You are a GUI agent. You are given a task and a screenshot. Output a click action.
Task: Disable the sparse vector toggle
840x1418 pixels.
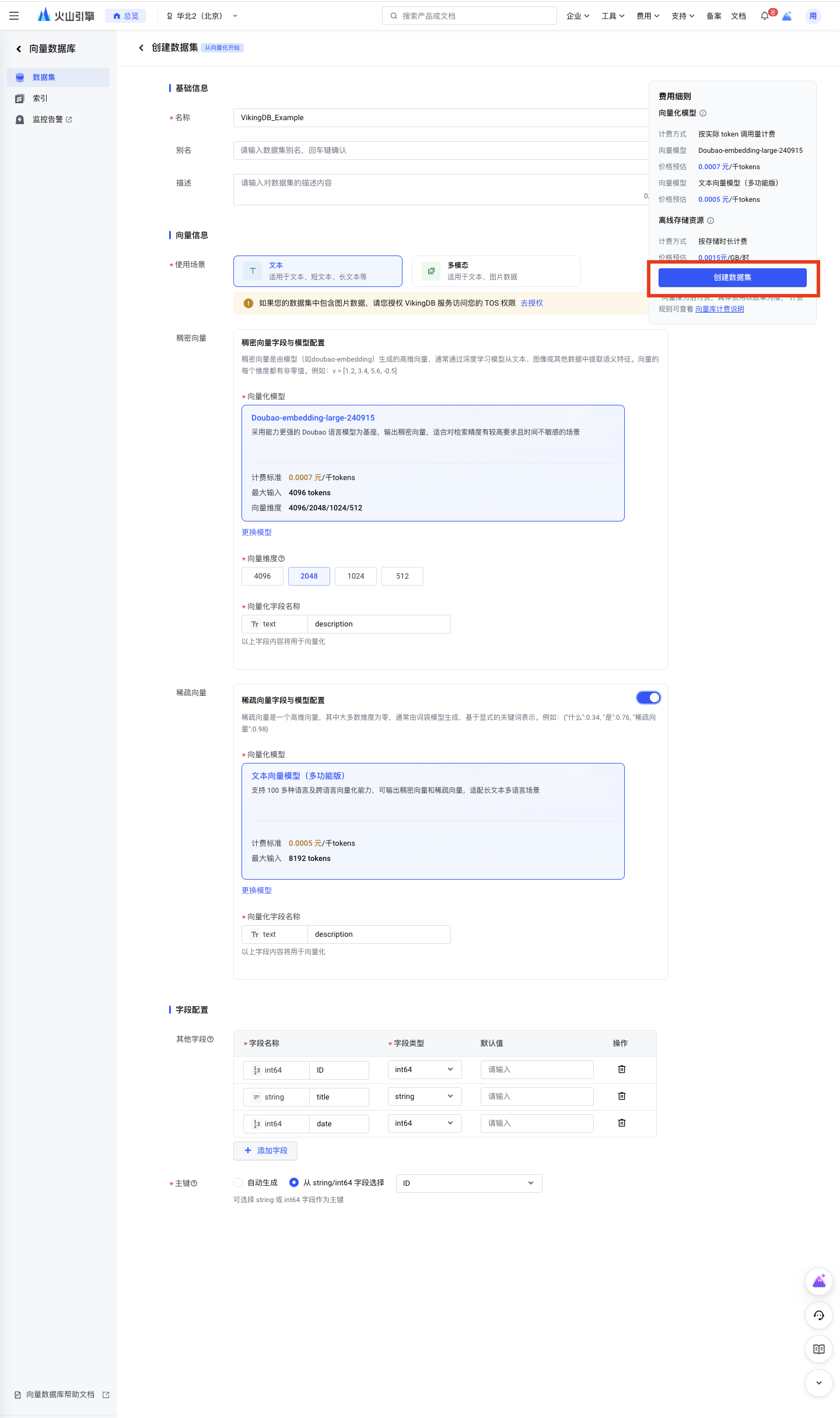(x=649, y=698)
